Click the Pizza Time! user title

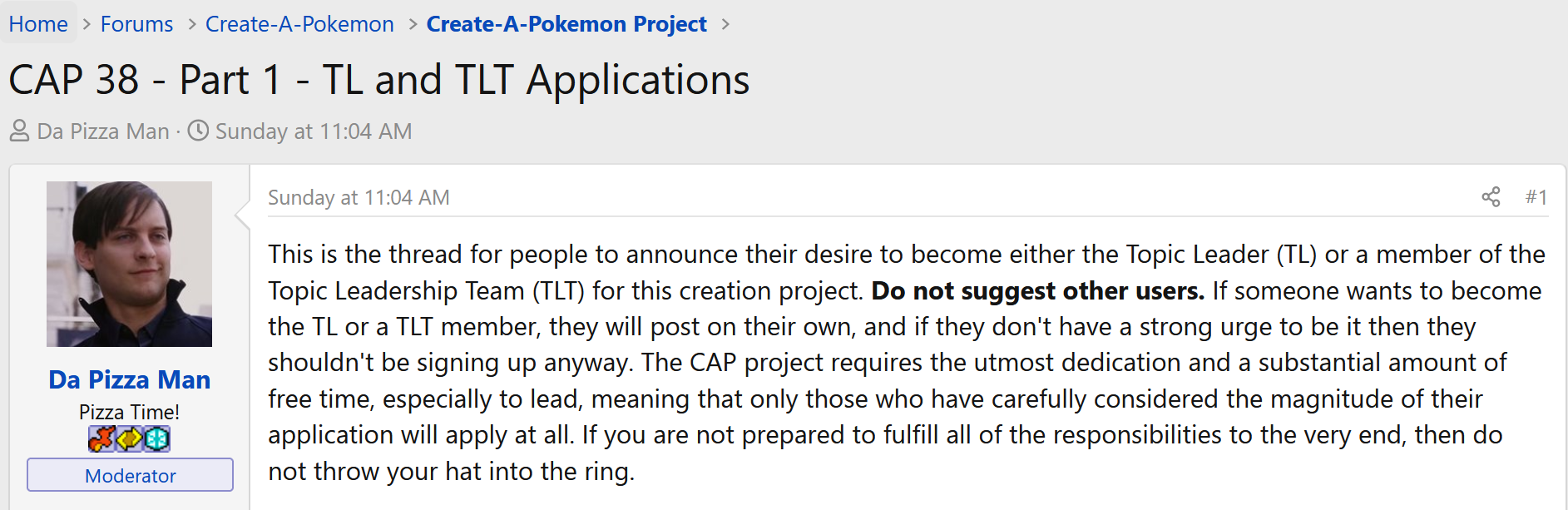pyautogui.click(x=129, y=412)
